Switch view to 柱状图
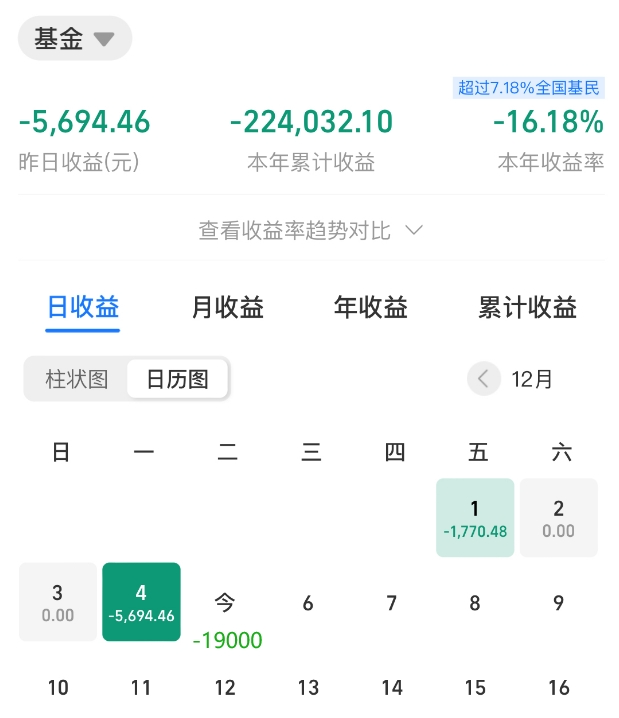Screen dimensions: 619x718 click(x=76, y=379)
